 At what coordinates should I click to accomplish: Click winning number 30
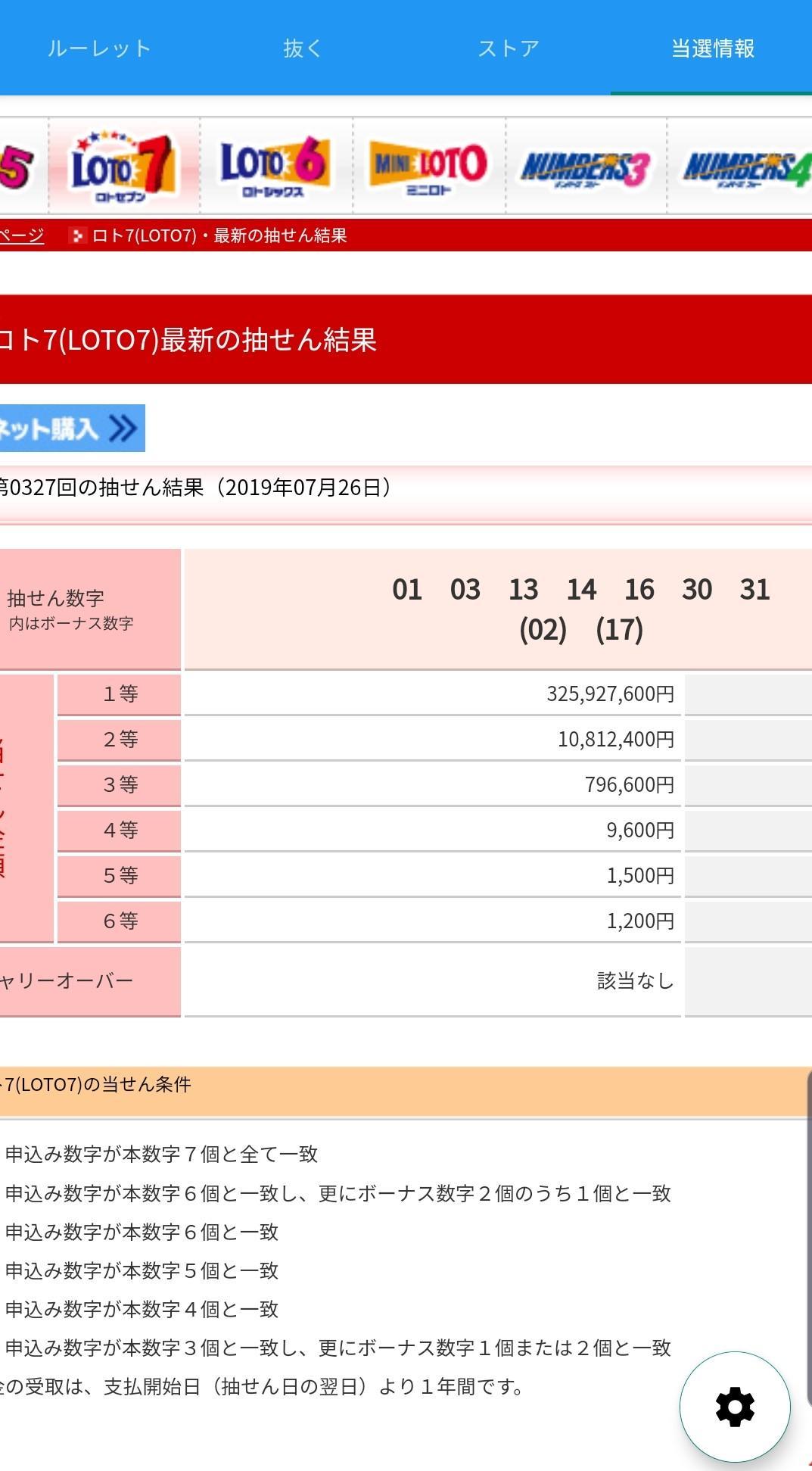click(697, 589)
